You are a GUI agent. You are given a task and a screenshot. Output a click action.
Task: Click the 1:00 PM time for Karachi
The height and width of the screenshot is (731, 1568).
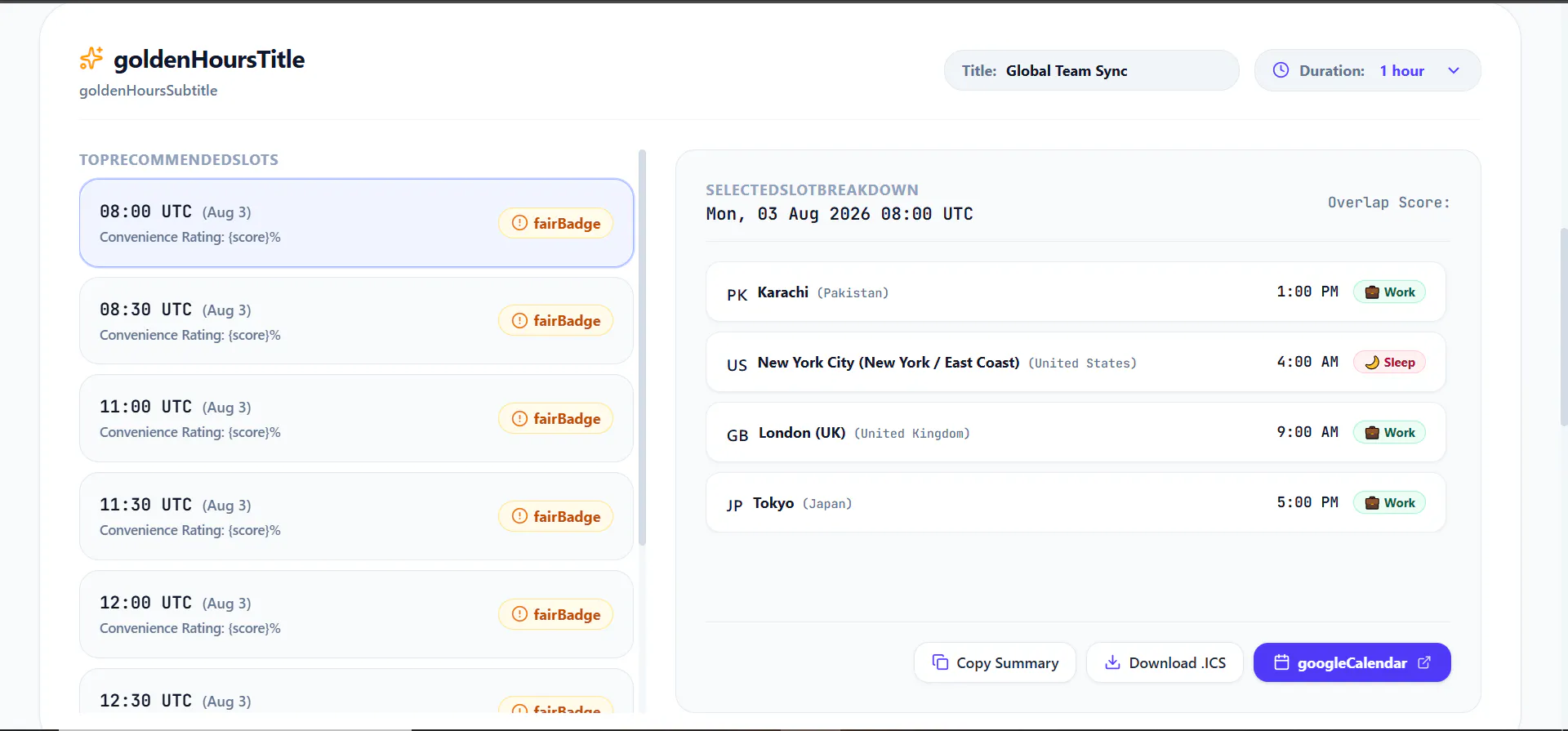tap(1307, 292)
